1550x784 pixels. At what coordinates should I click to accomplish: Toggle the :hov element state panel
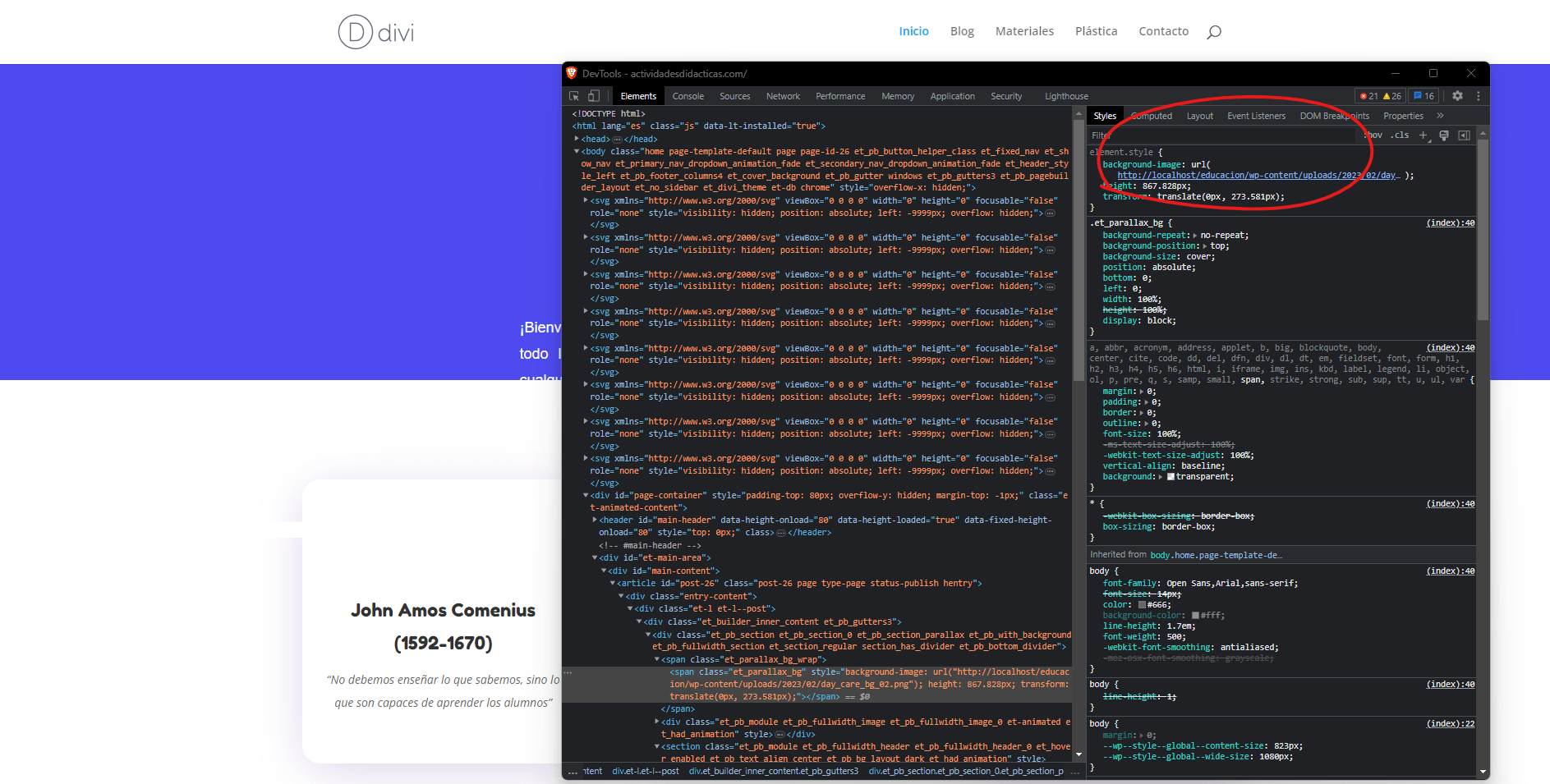click(1373, 135)
